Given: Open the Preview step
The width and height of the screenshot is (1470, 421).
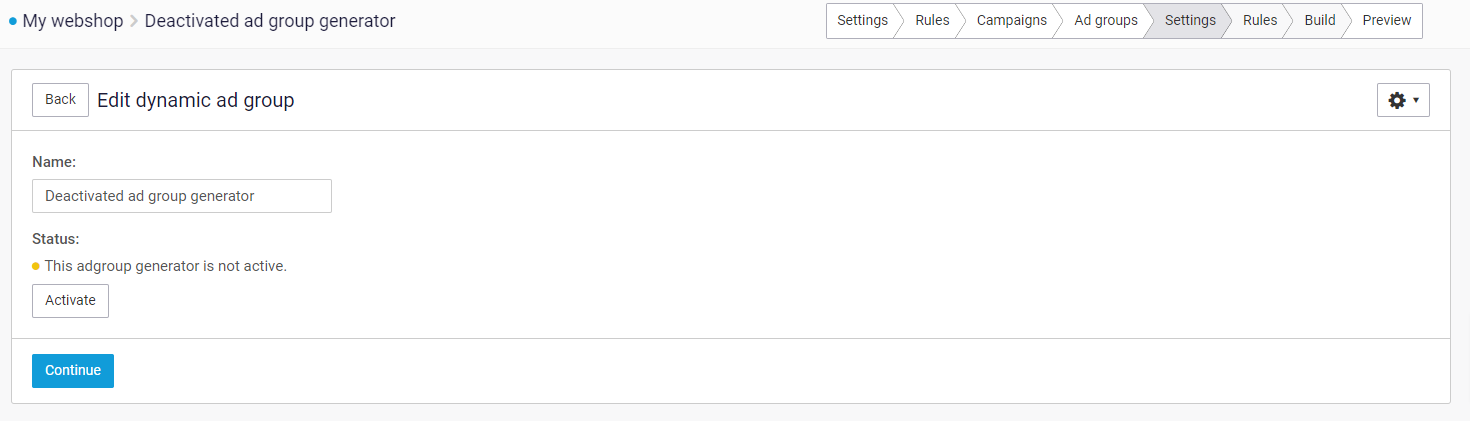Looking at the screenshot, I should [1387, 21].
